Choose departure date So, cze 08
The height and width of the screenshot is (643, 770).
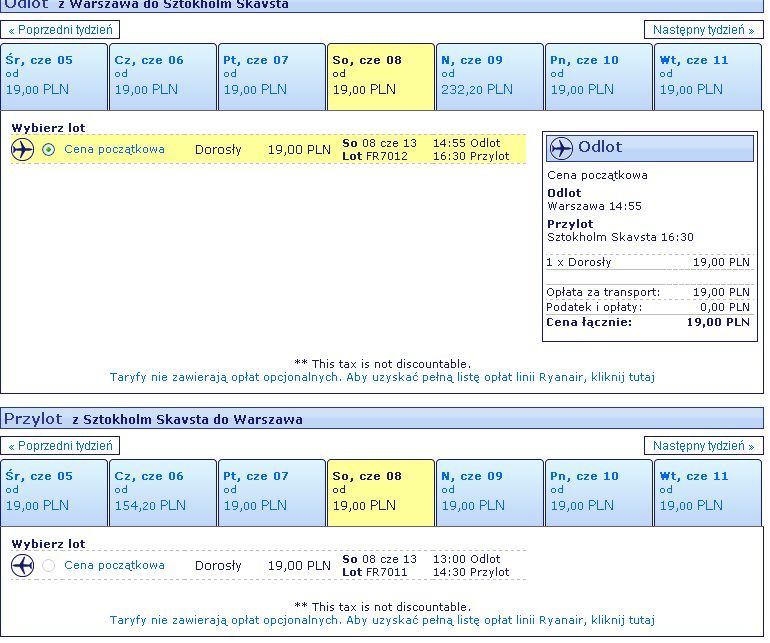click(x=381, y=77)
